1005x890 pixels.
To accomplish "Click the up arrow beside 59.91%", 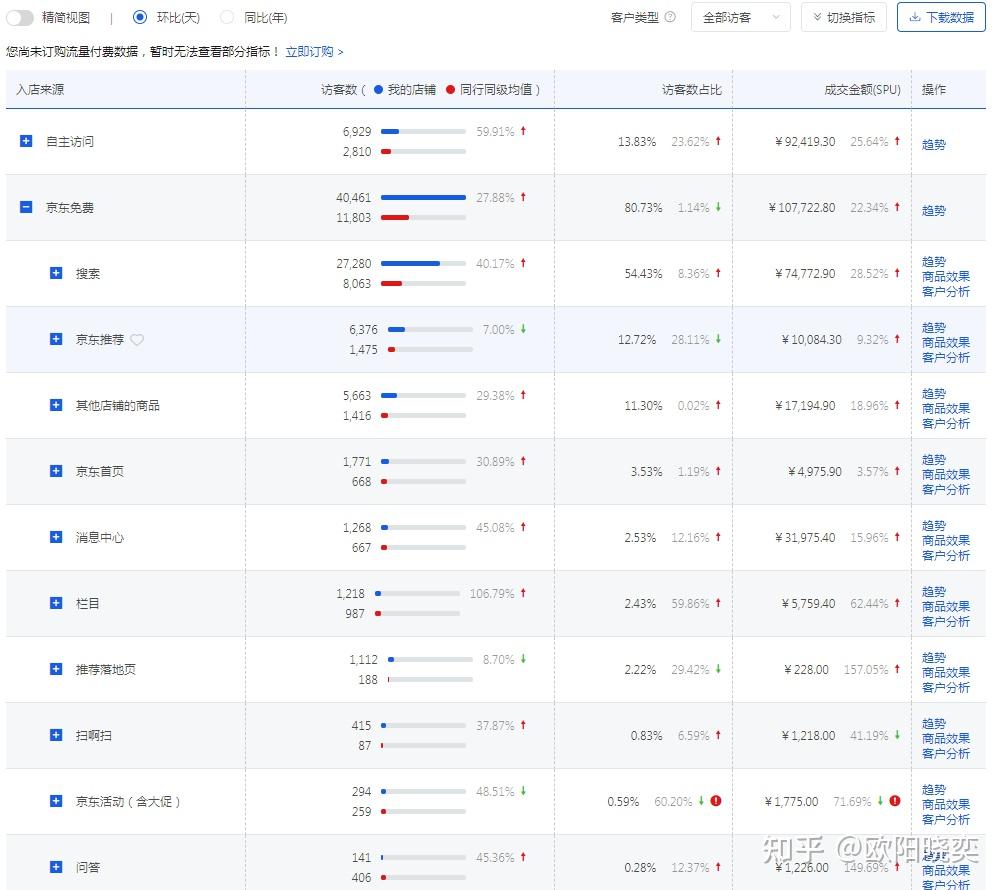I will pos(523,131).
